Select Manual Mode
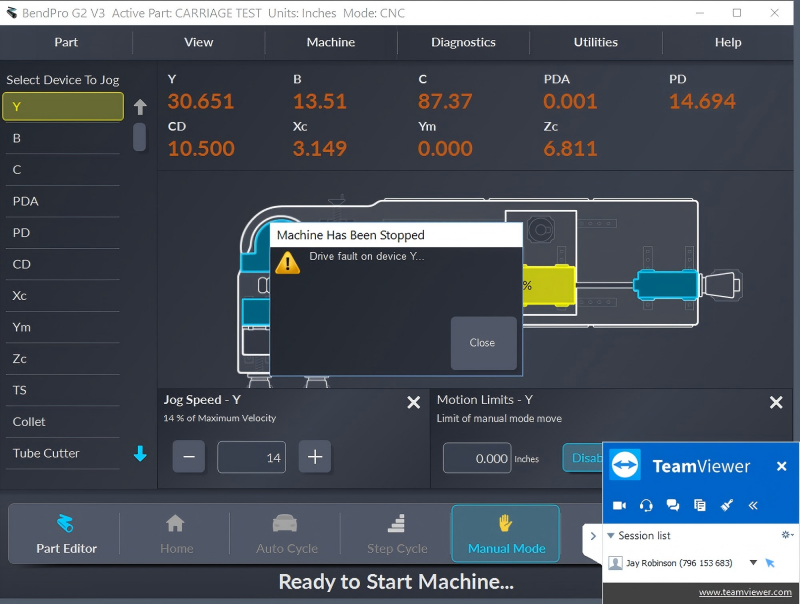The image size is (800, 604). 506,534
